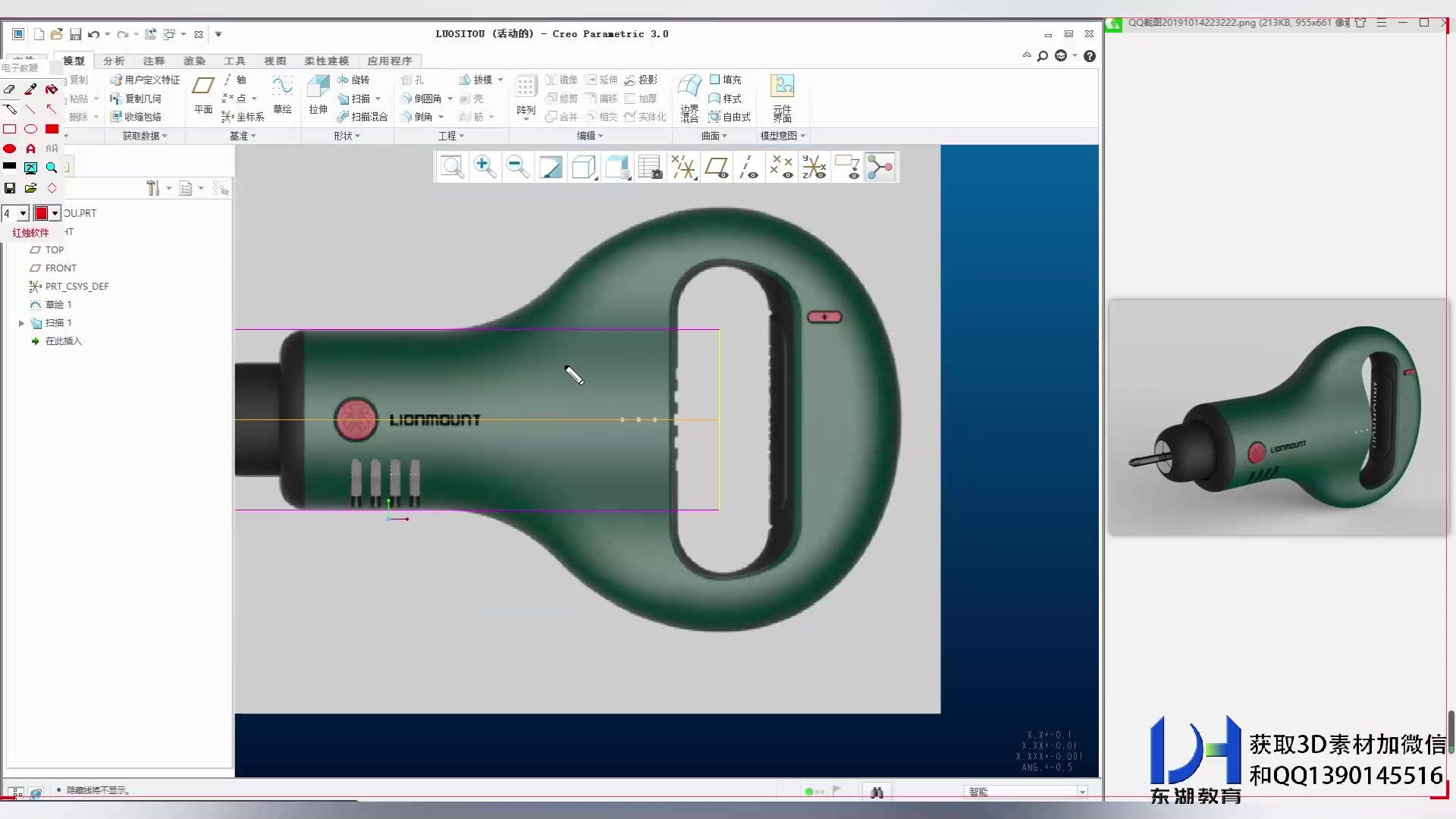Open the view manager icon
Viewport: 1456px width, 819px height.
(x=650, y=167)
